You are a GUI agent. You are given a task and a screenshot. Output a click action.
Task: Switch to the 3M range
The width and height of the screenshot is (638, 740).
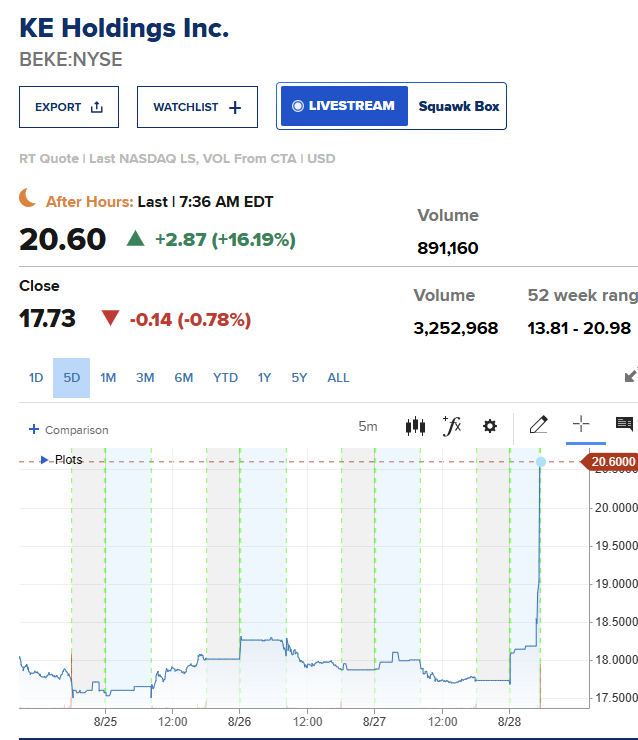click(x=145, y=378)
